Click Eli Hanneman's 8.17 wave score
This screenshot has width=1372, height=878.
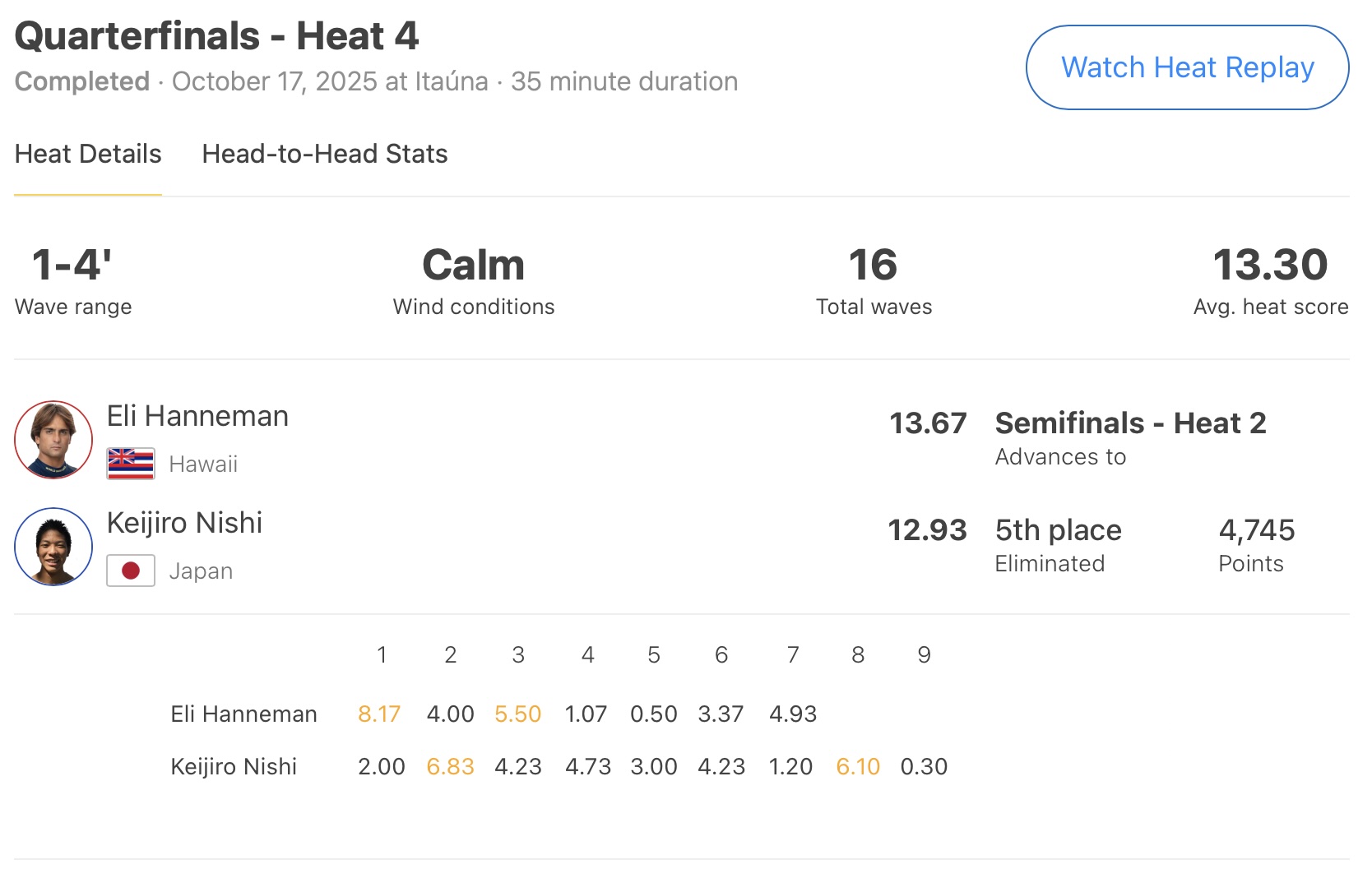379,714
